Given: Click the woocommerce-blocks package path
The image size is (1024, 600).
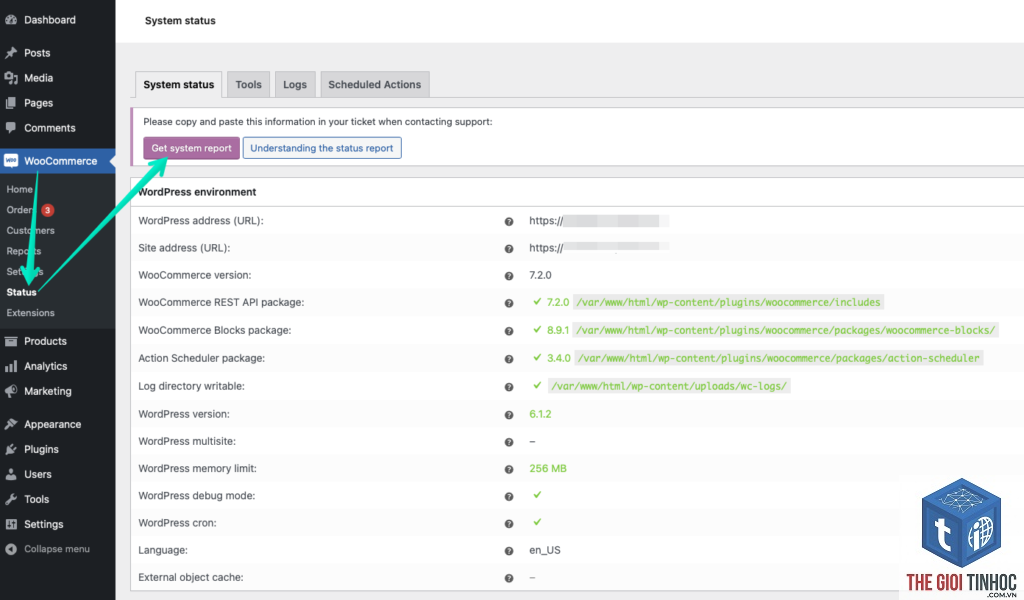Looking at the screenshot, I should (786, 330).
